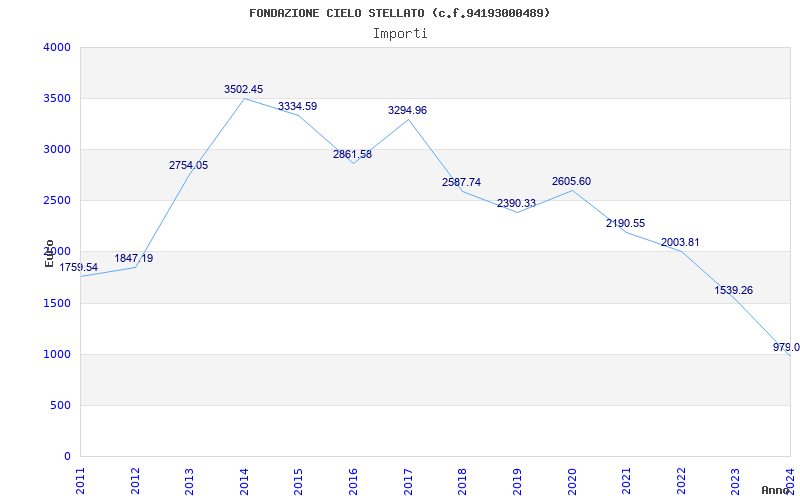Click the 1847.19 data label for 2012
Viewport: 800px width, 500px height.
(x=133, y=259)
